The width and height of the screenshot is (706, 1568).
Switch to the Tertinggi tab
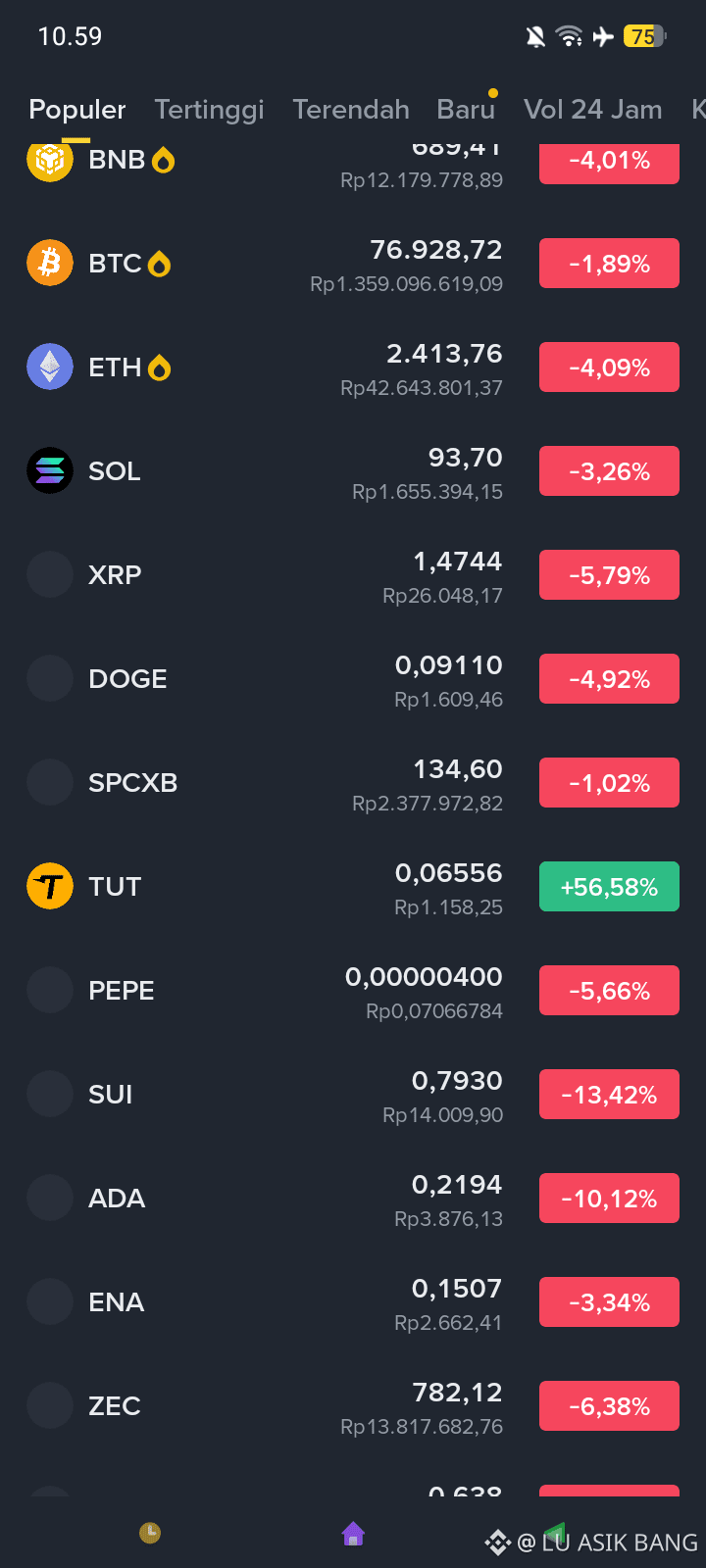[x=209, y=110]
